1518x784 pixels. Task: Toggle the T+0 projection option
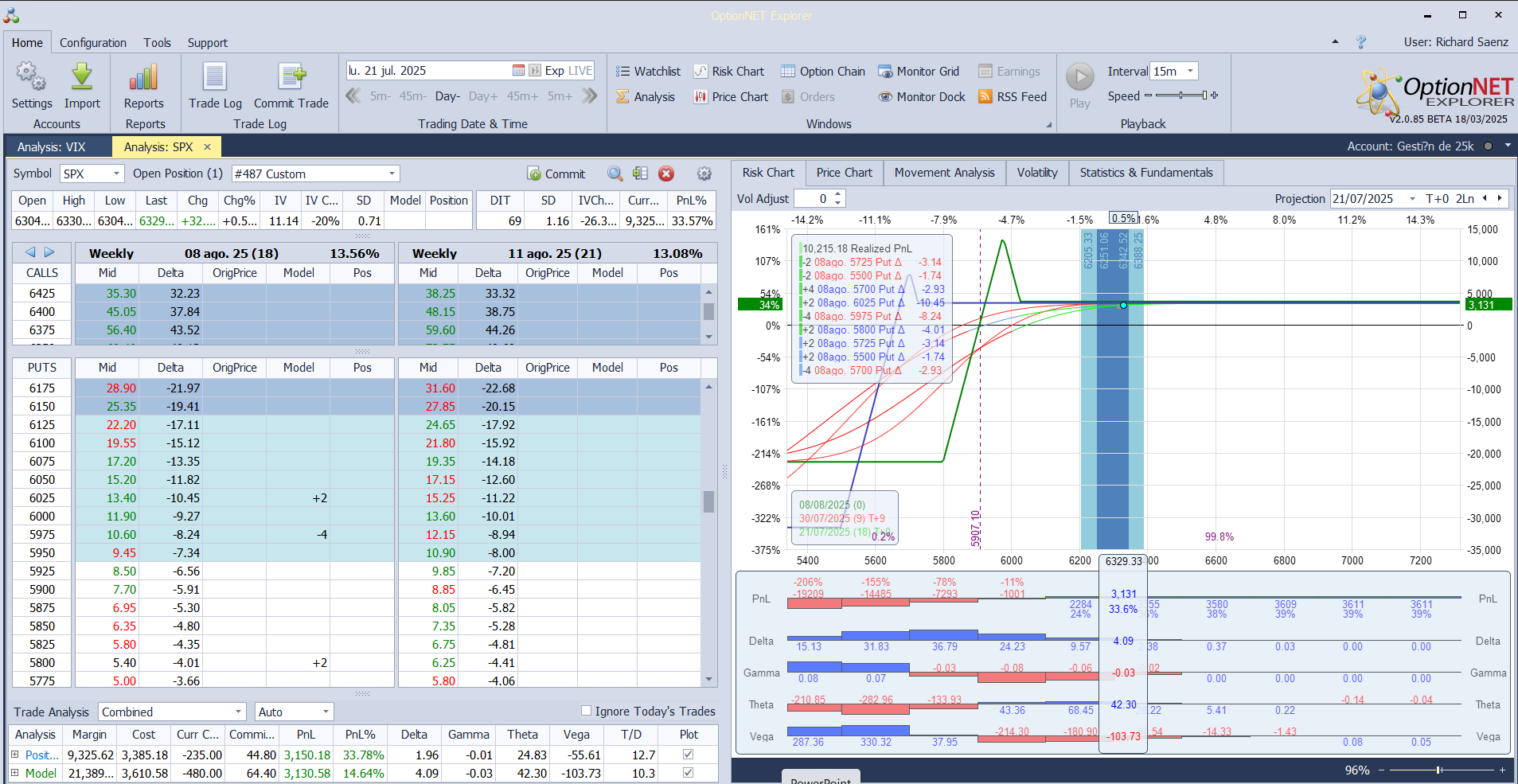pyautogui.click(x=1438, y=199)
